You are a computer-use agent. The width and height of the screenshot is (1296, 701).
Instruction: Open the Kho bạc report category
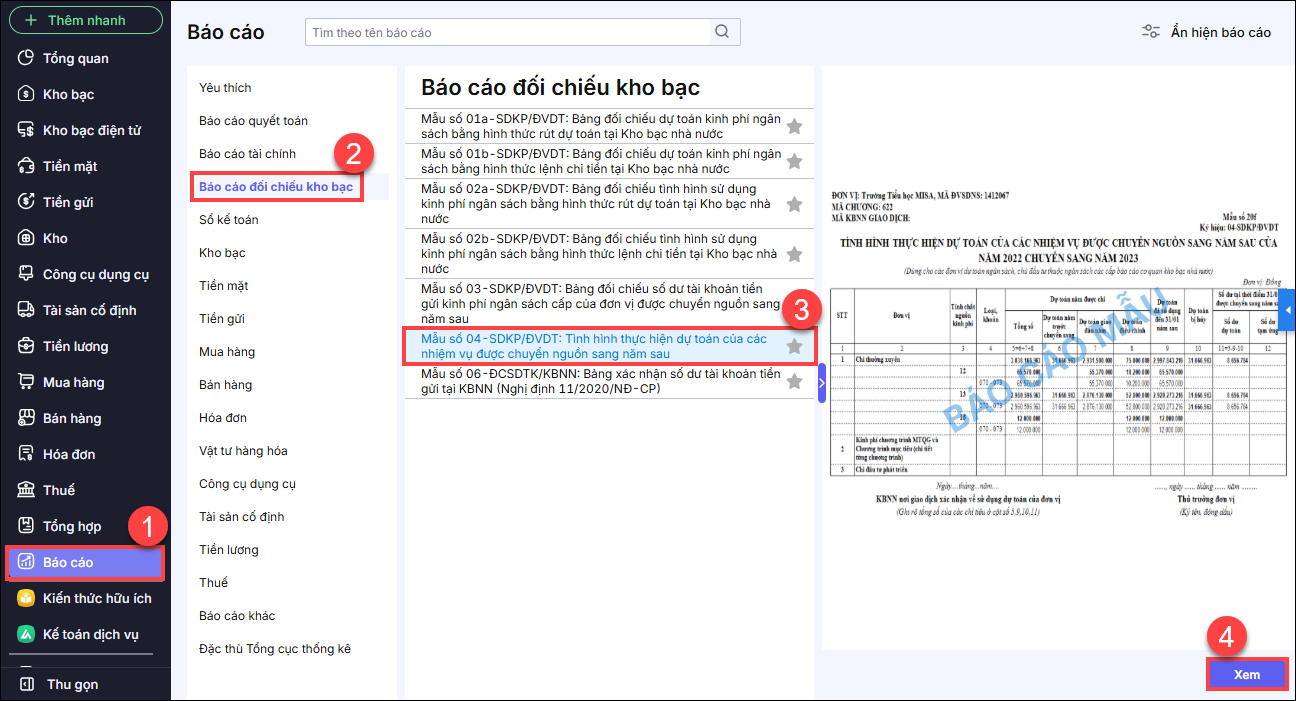(x=222, y=253)
